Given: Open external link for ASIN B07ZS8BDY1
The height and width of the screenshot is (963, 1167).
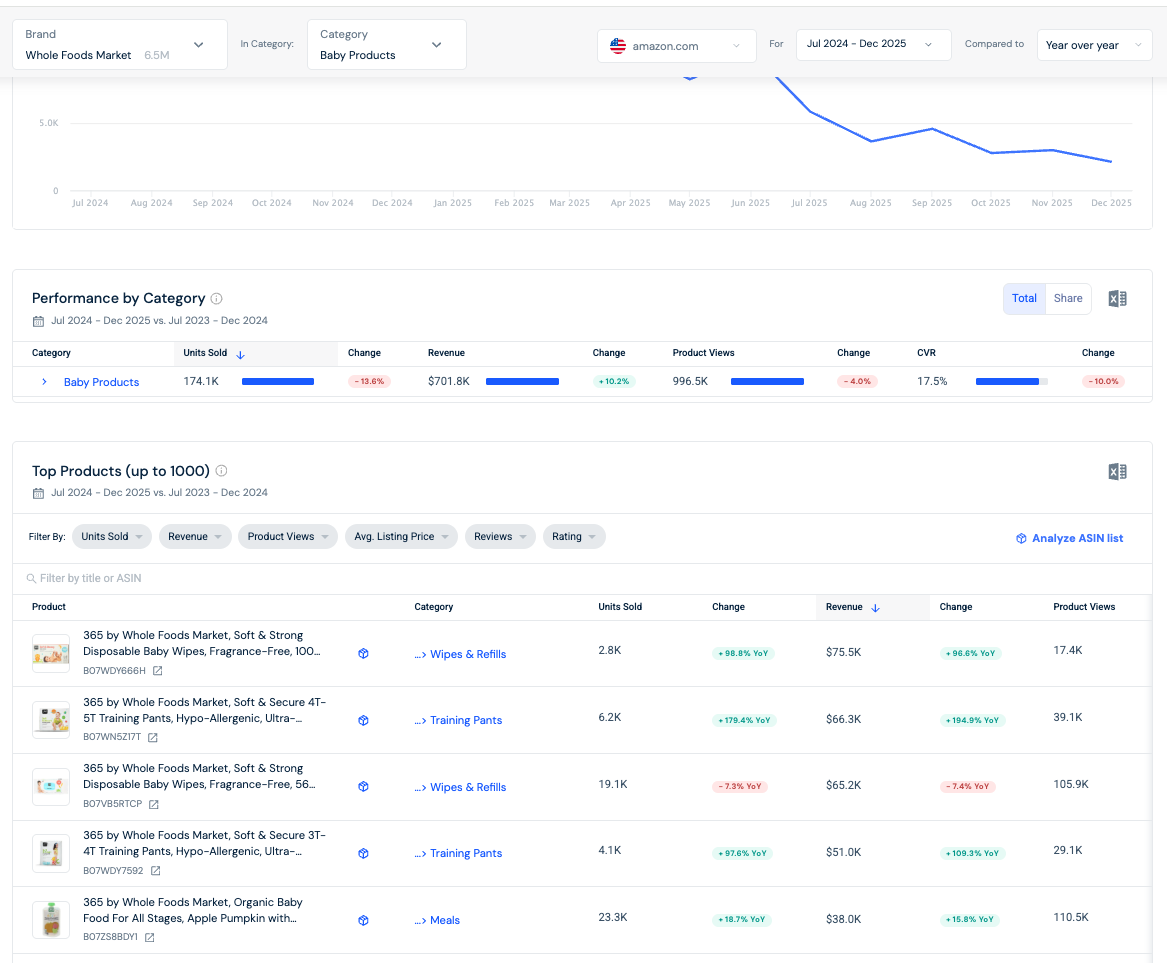Looking at the screenshot, I should tap(150, 938).
